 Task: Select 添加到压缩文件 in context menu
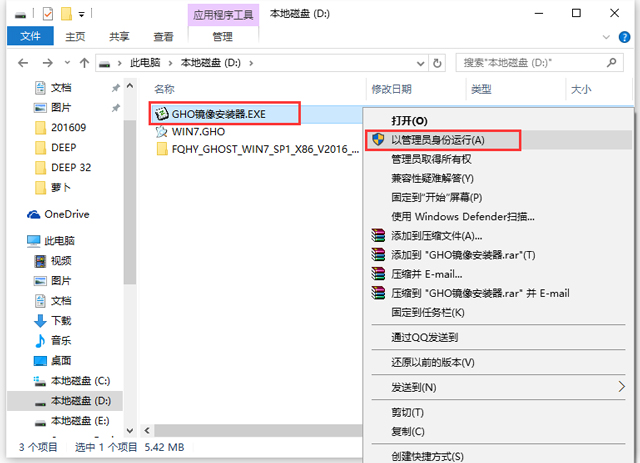436,236
